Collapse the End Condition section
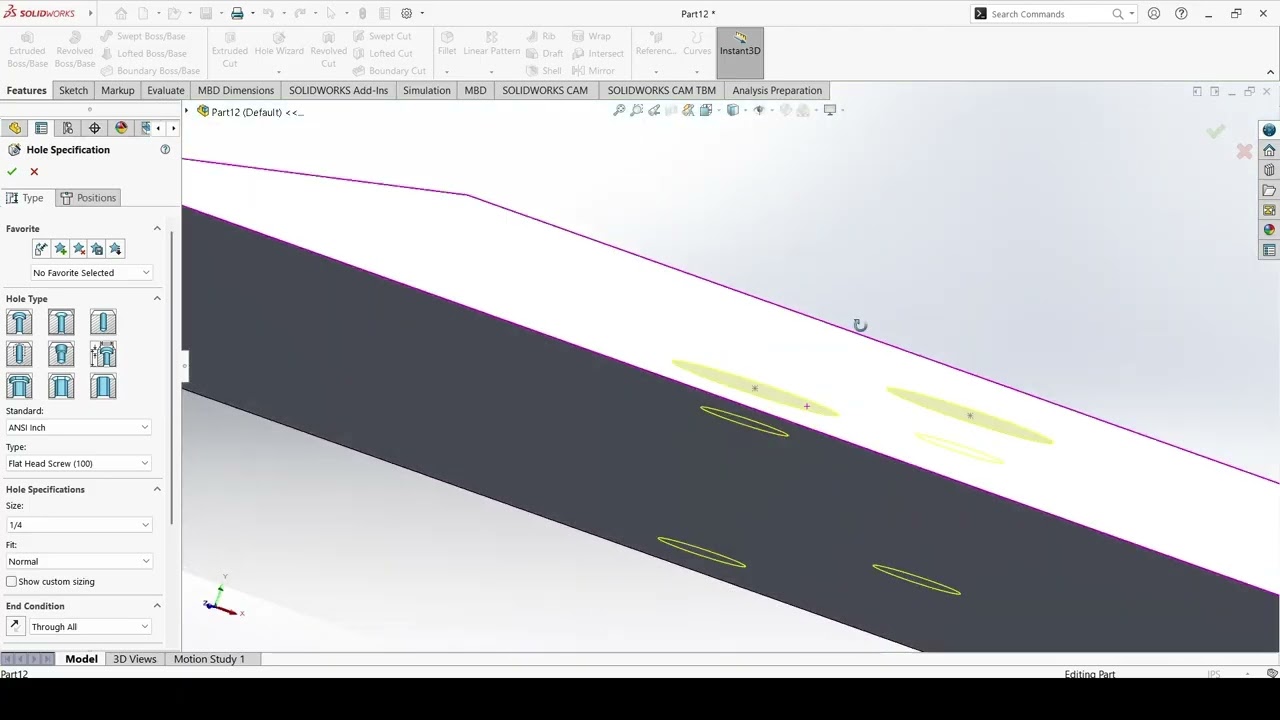 [157, 606]
